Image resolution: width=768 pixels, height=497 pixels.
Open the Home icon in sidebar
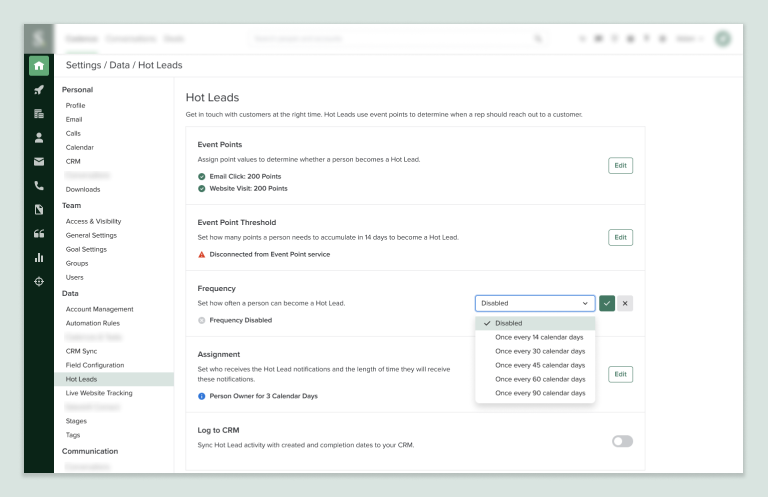point(39,66)
